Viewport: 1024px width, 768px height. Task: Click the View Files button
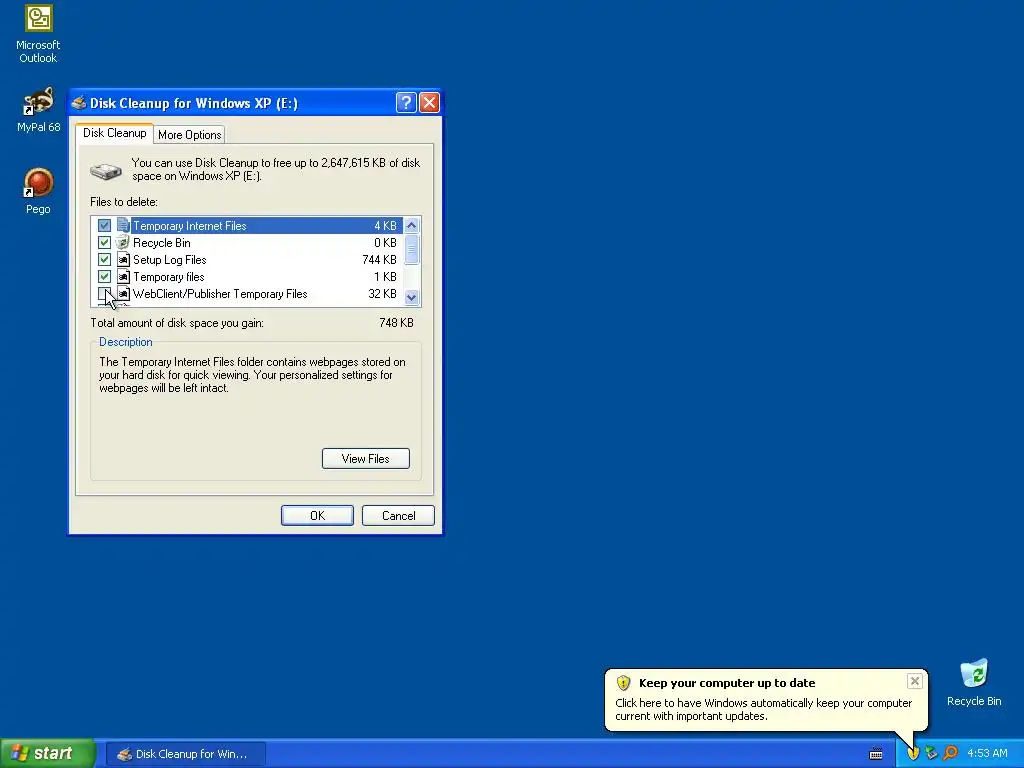click(x=366, y=458)
